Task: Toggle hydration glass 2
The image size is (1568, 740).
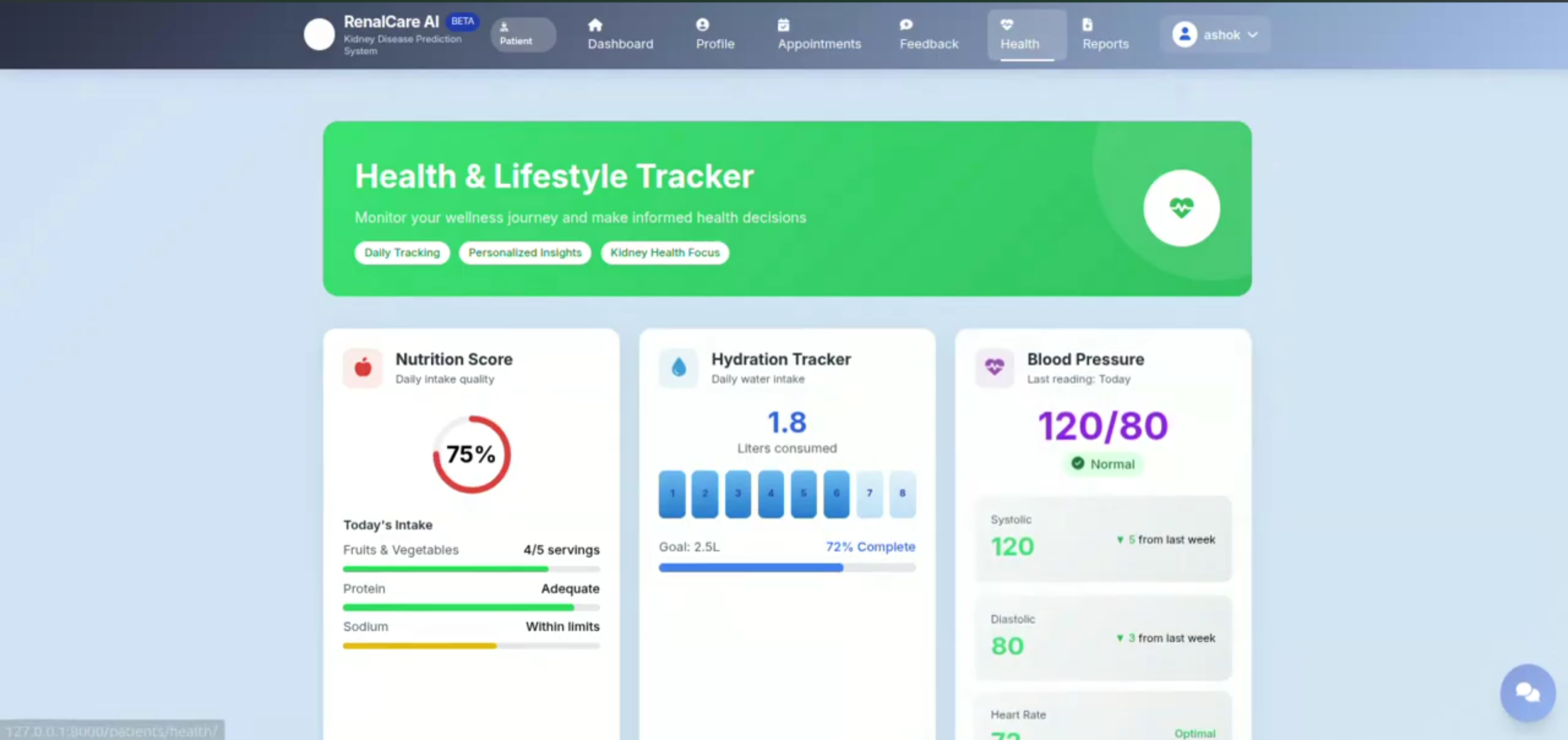Action: point(705,493)
